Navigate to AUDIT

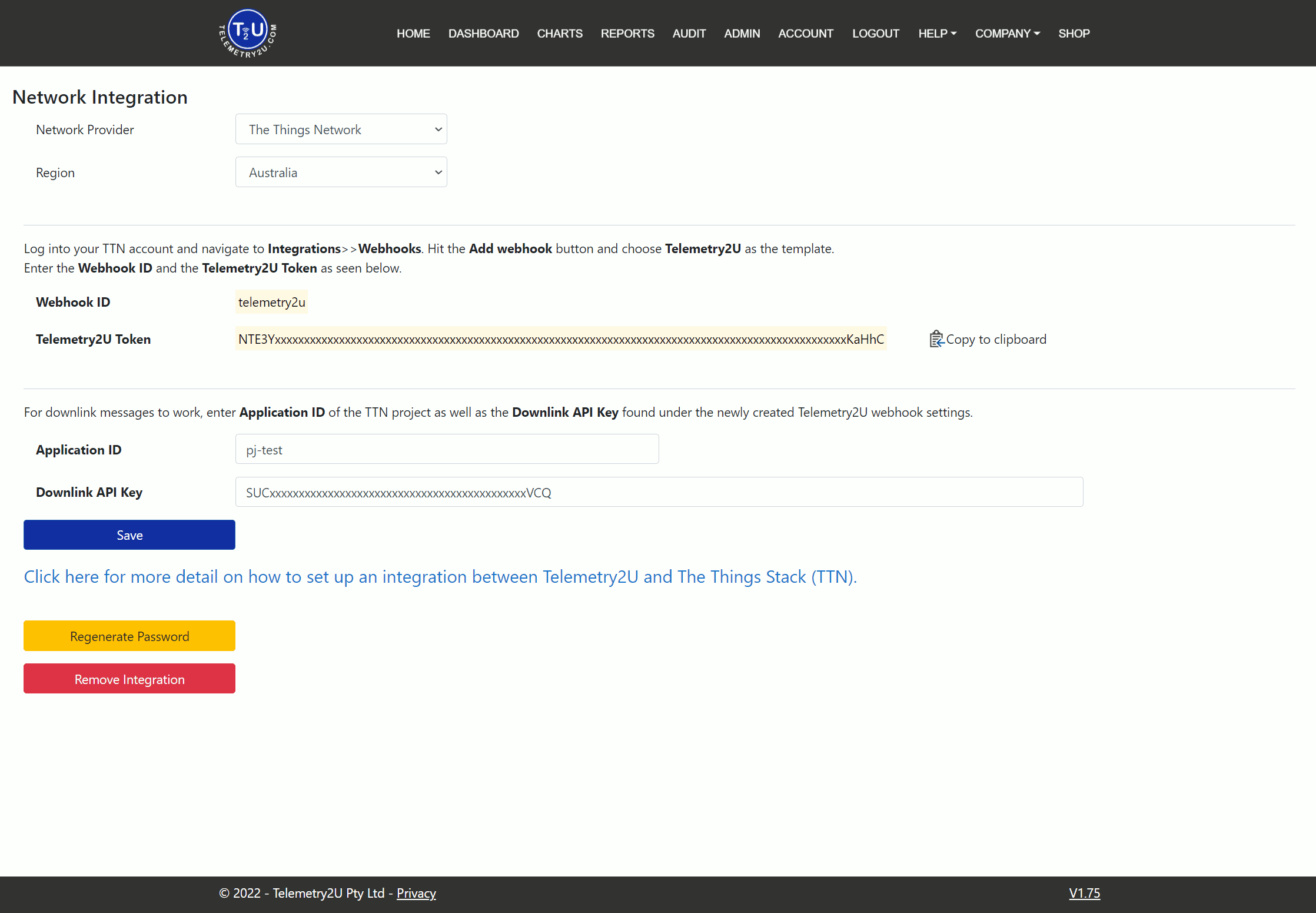[x=689, y=34]
